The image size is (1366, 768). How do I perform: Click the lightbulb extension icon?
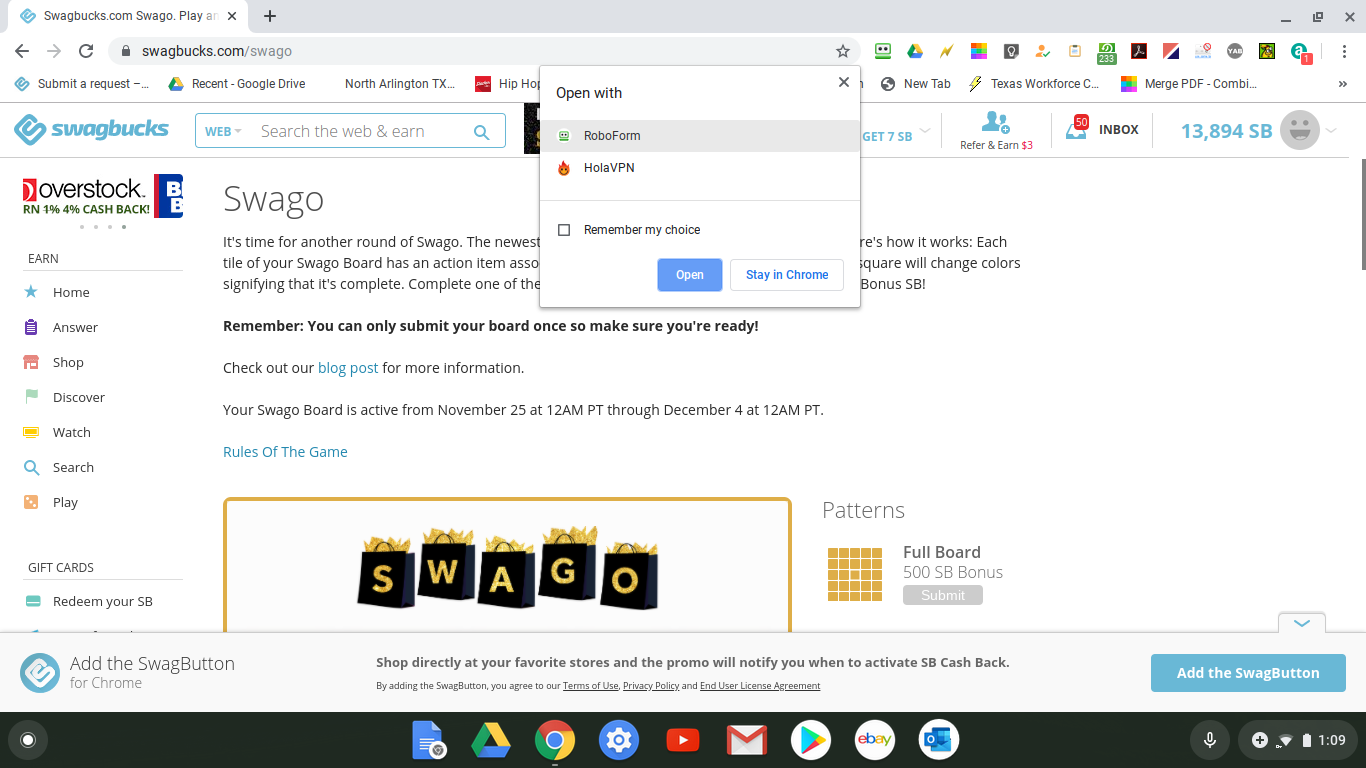[1011, 51]
